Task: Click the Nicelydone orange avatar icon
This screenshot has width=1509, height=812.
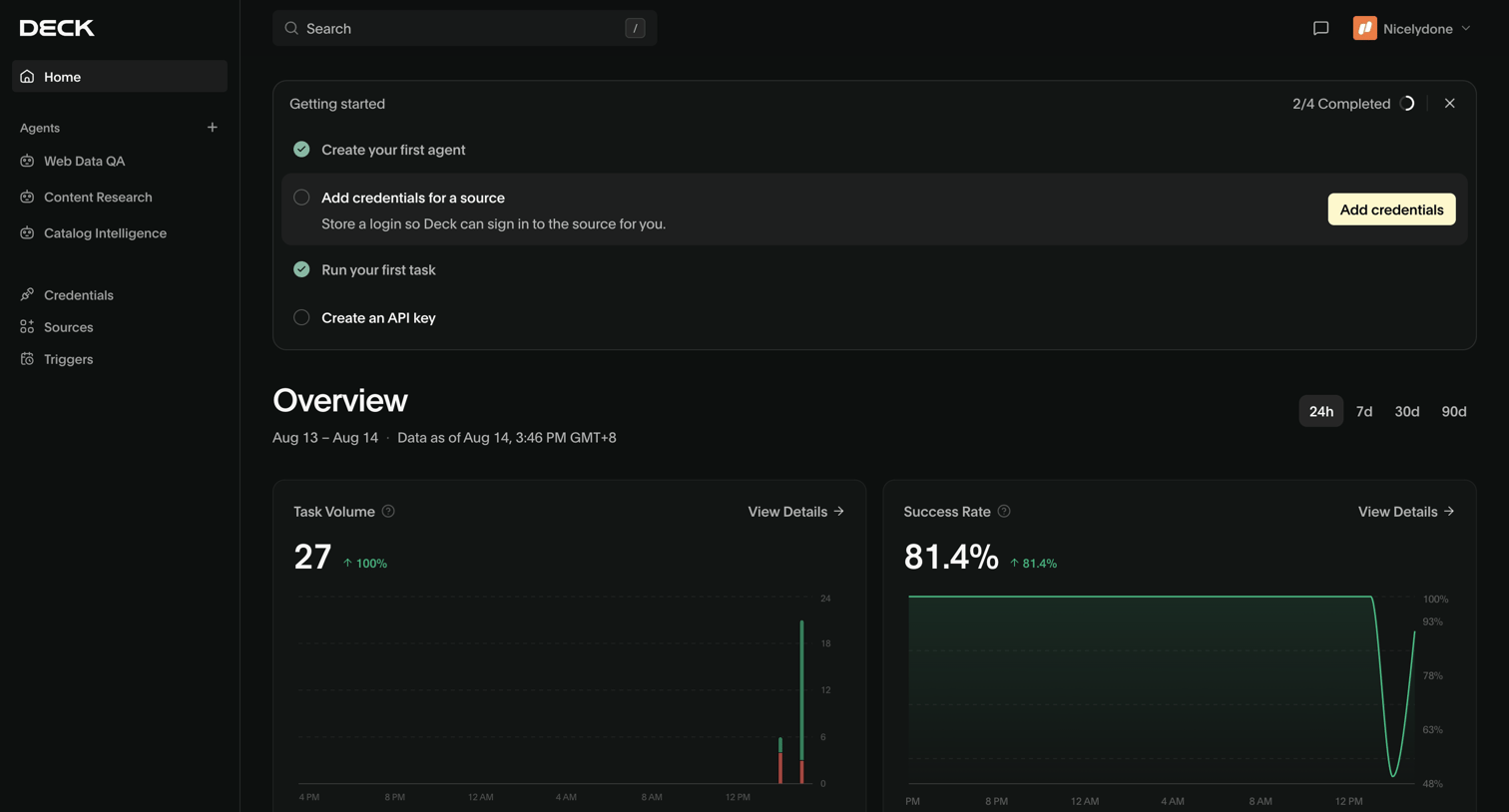Action: 1364,29
